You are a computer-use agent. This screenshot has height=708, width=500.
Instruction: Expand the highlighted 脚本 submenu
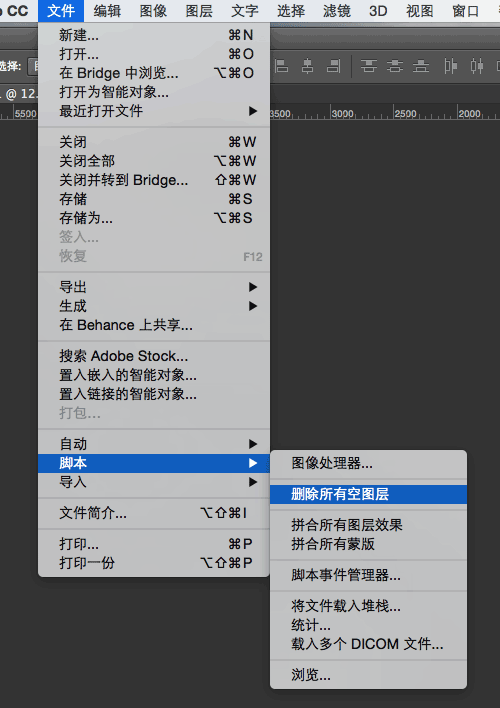click(154, 463)
